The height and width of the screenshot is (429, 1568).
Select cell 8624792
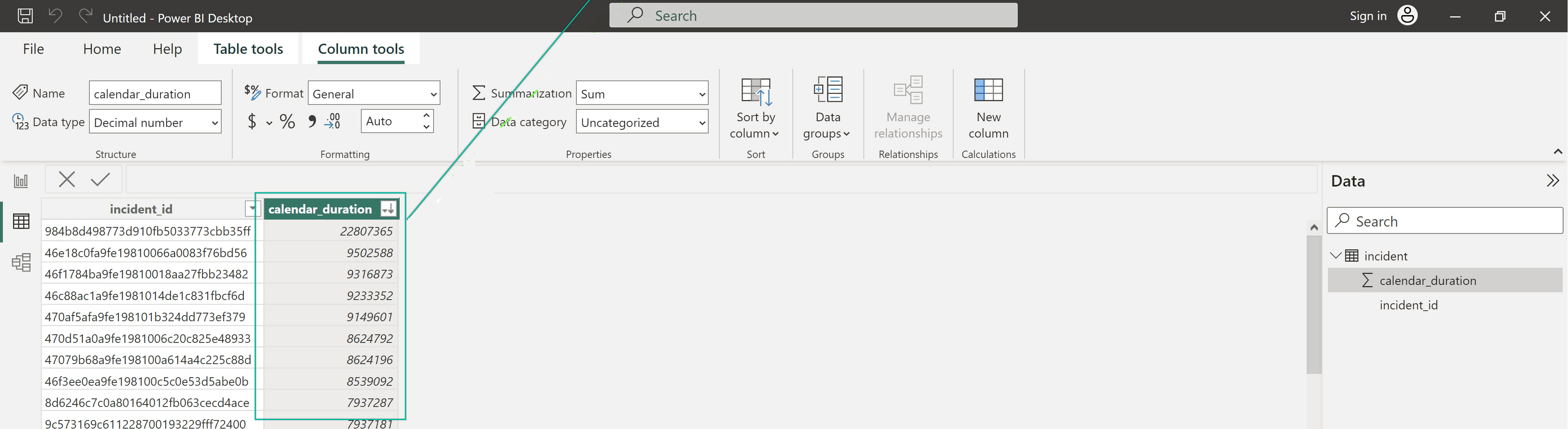tap(331, 338)
